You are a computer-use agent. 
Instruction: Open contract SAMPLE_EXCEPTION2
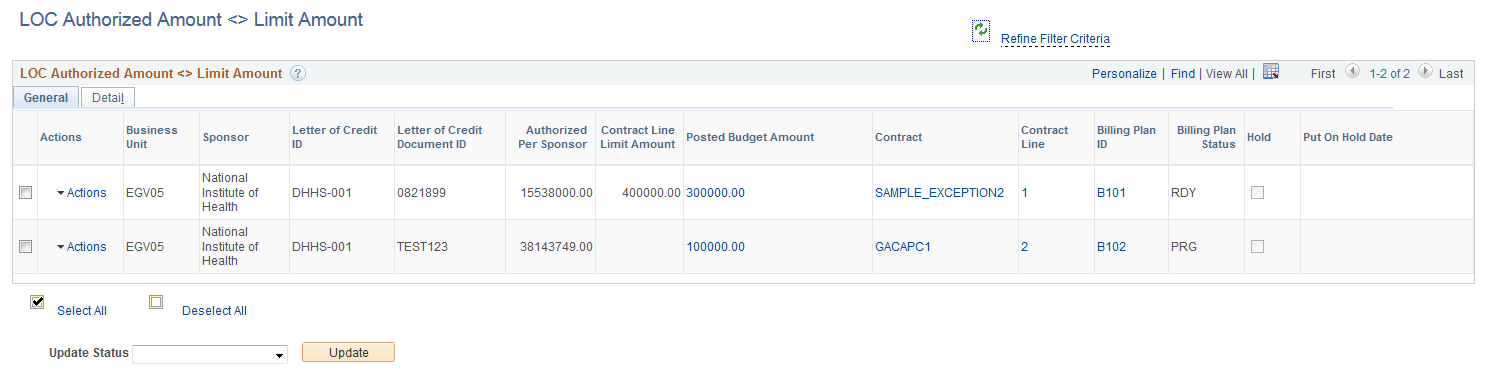point(939,193)
